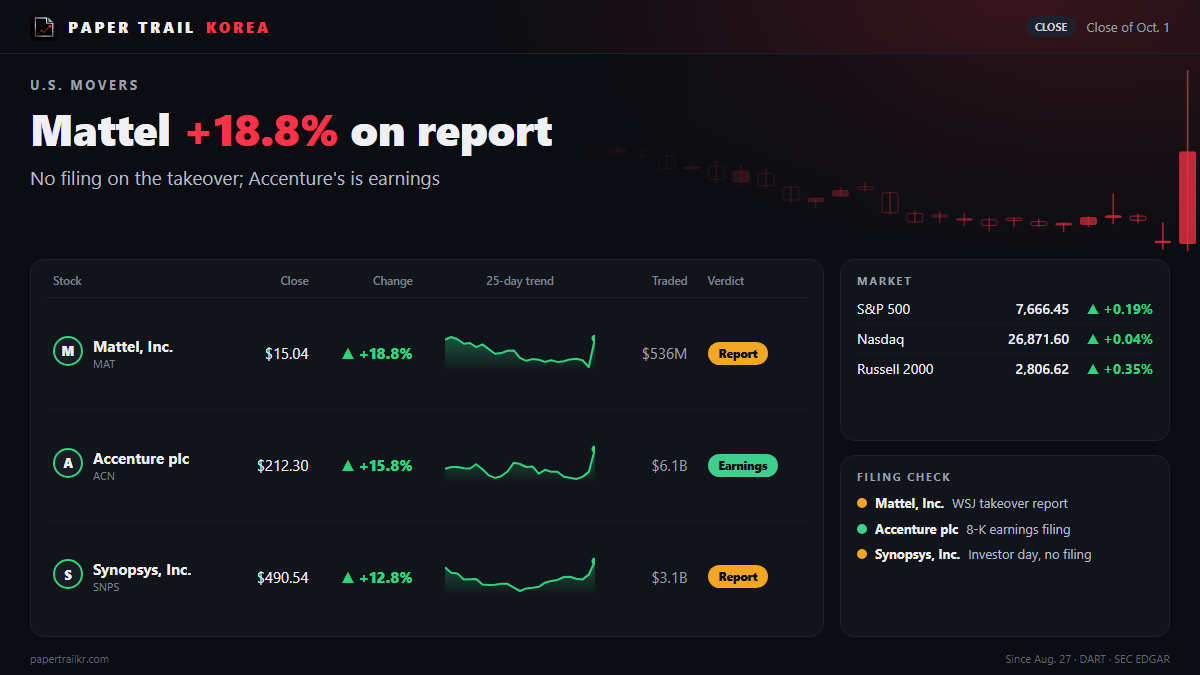Click the Stock column header

coord(67,281)
